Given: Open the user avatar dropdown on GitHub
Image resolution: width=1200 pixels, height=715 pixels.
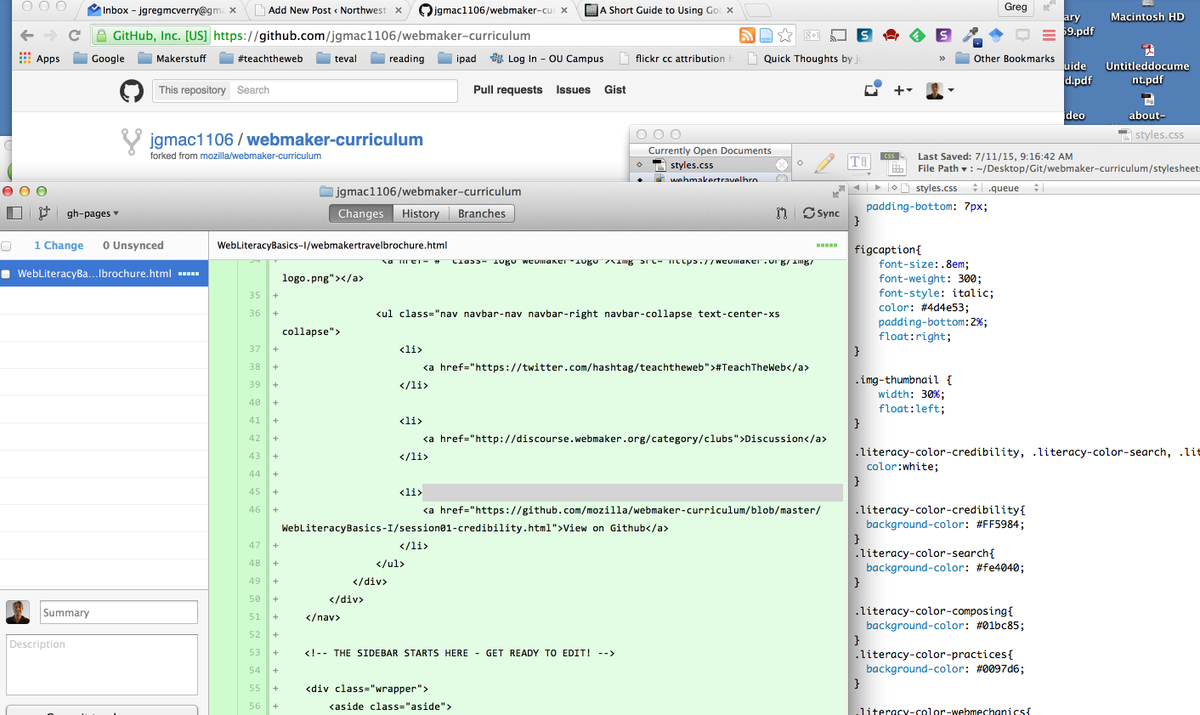Looking at the screenshot, I should pos(940,90).
